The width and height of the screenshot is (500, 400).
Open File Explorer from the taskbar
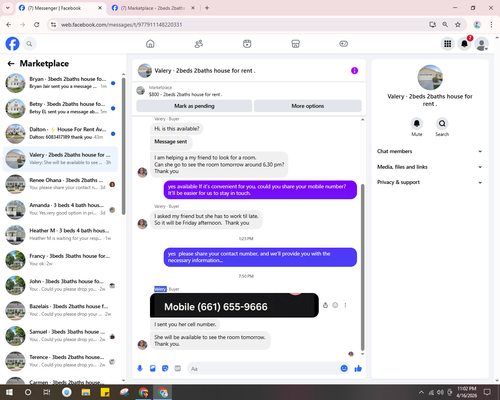(86, 392)
